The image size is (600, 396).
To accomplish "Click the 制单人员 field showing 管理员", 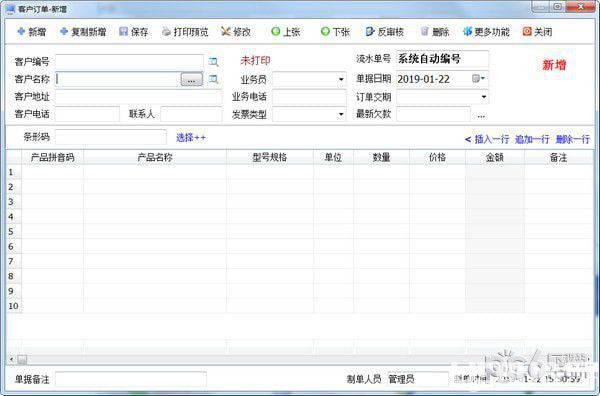I will (x=418, y=379).
